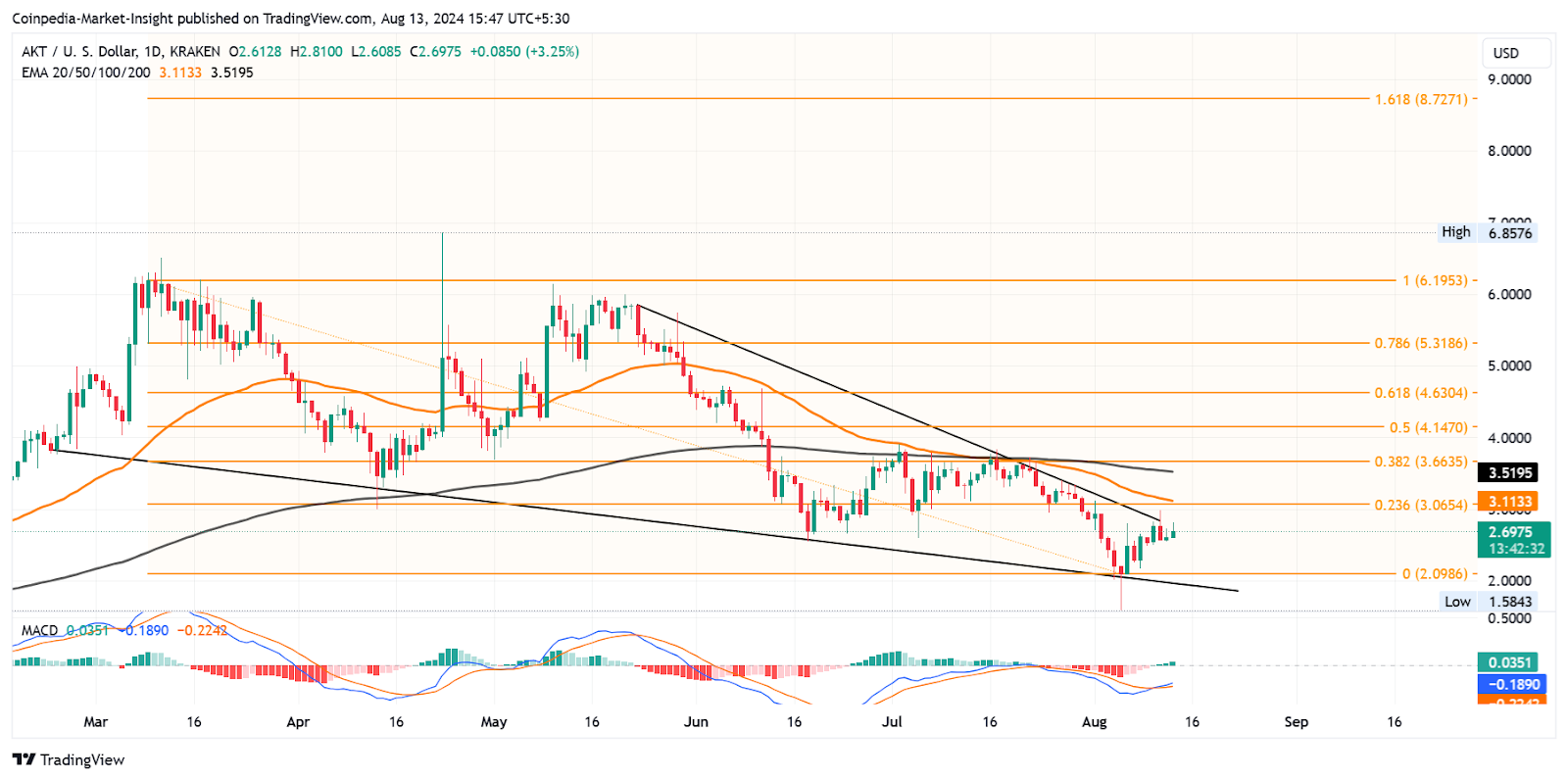1568x780 pixels.
Task: Click the 0 (2.0986) Fibonacci label
Action: [x=1435, y=574]
